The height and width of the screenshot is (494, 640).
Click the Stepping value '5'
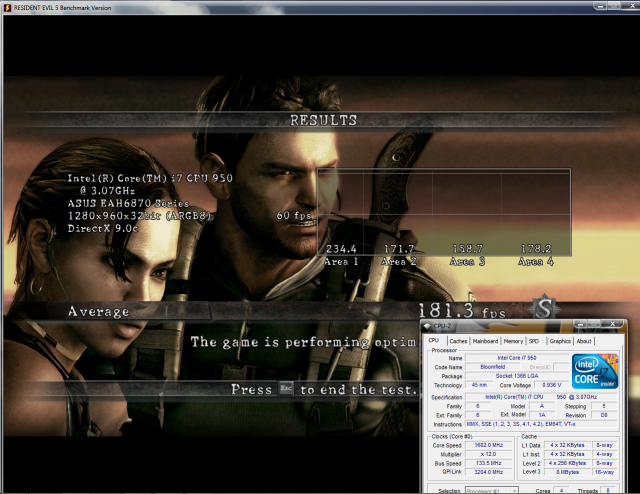pos(604,406)
